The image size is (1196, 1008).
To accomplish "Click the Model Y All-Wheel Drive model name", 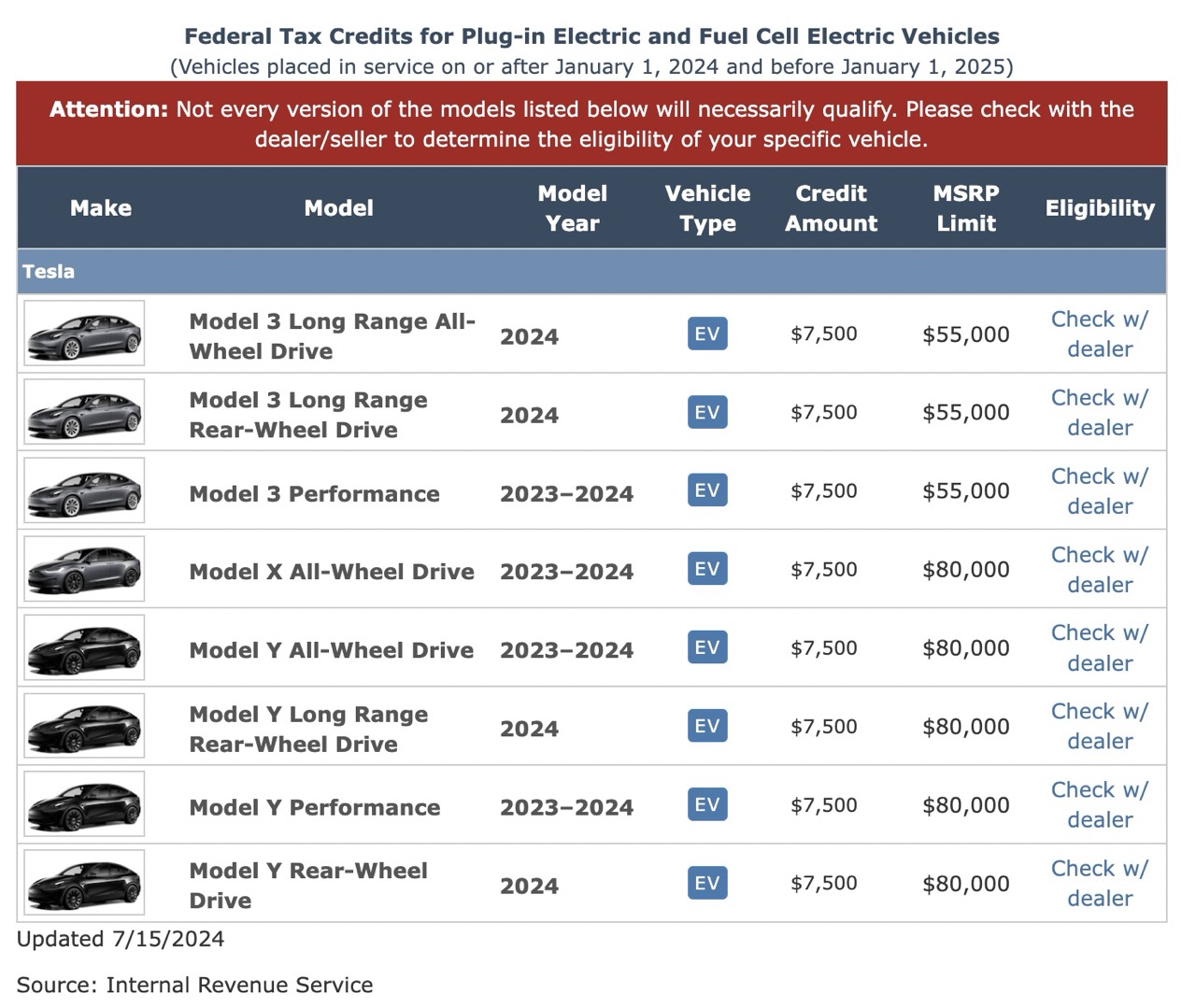I will 332,650.
